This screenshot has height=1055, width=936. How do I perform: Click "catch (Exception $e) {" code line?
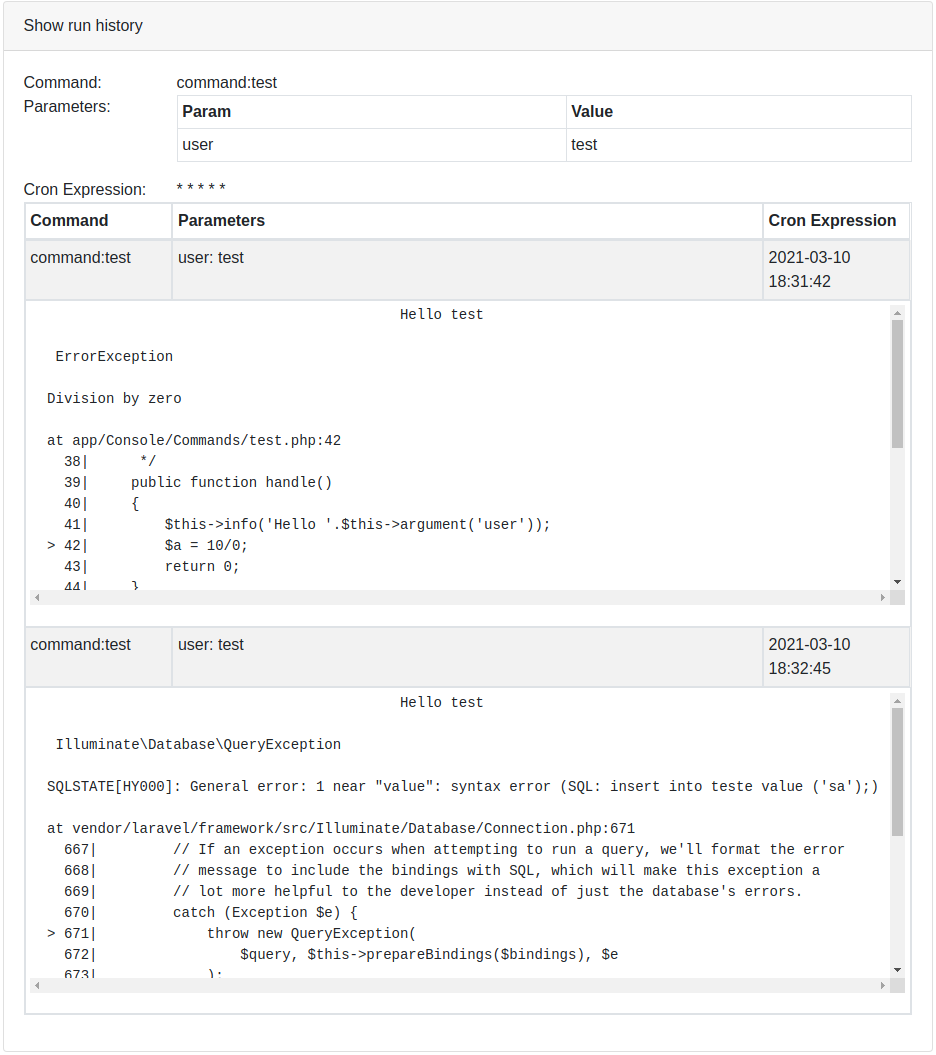(x=265, y=913)
